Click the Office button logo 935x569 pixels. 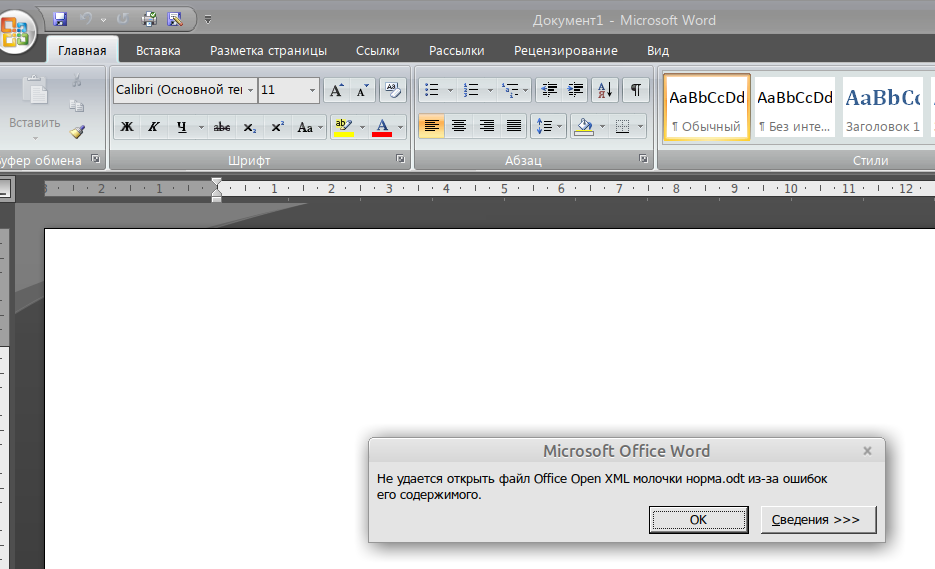[14, 30]
